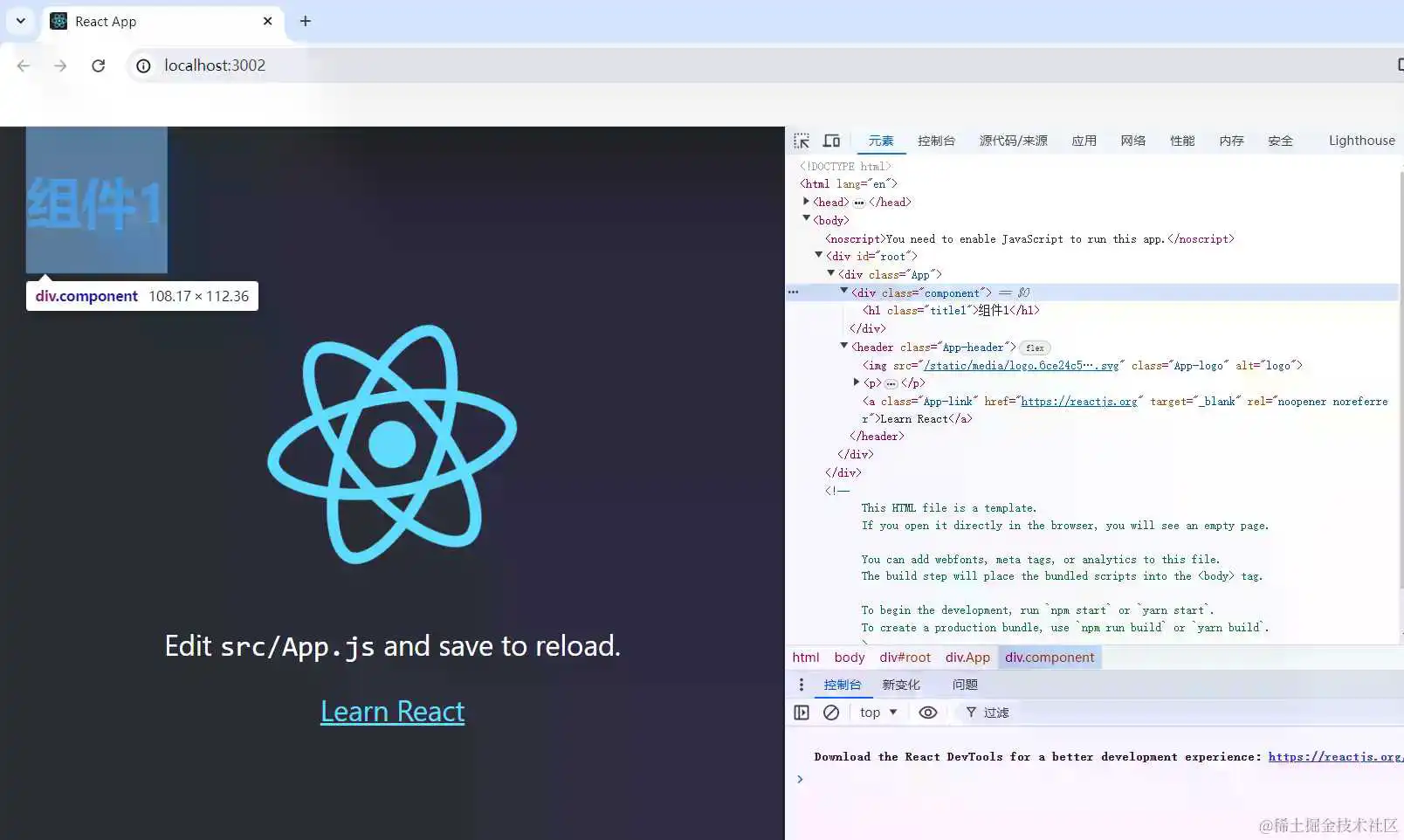Switch to the 内存 tab

pos(1231,141)
